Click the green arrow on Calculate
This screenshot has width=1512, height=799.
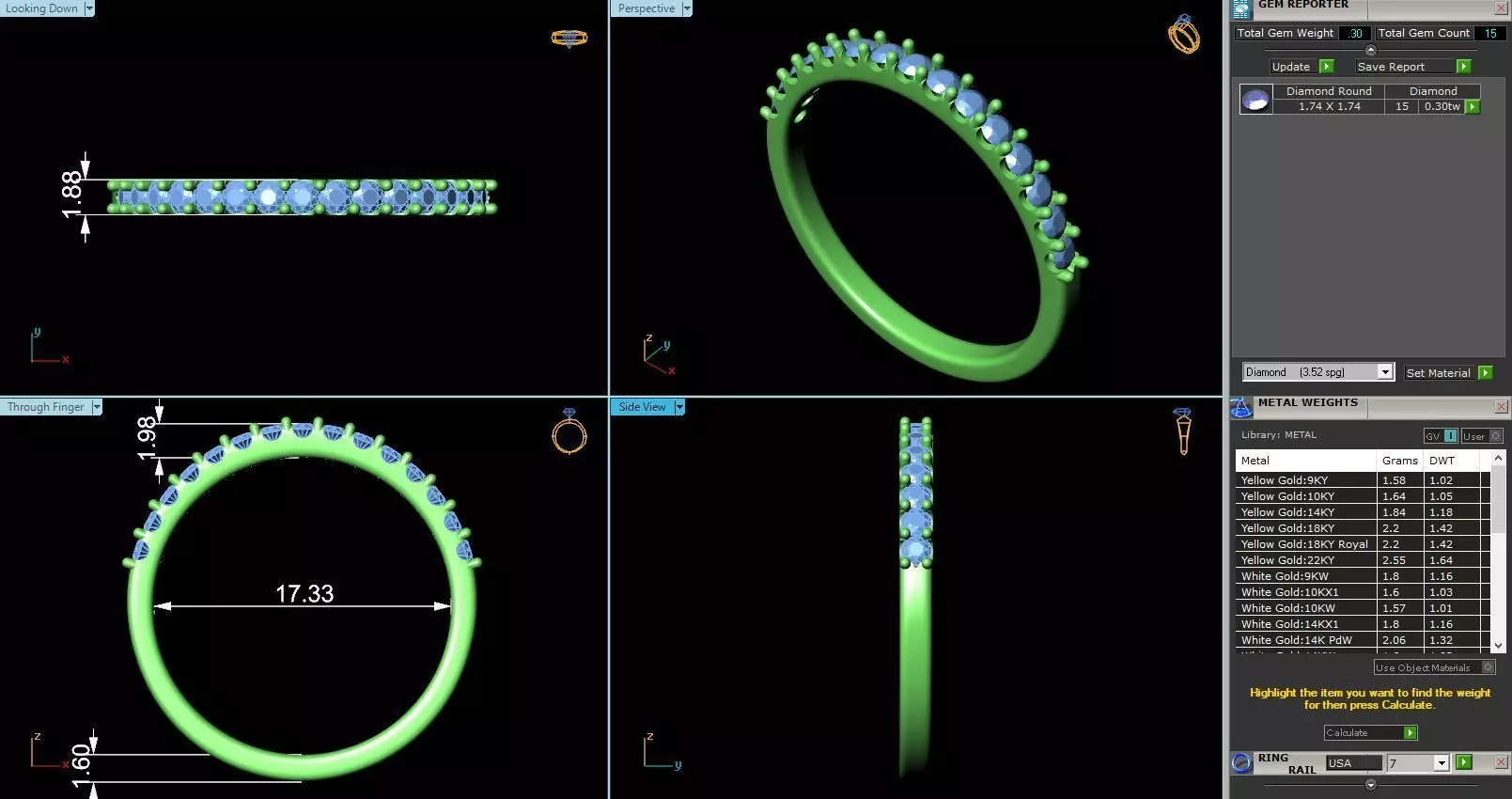[1410, 732]
